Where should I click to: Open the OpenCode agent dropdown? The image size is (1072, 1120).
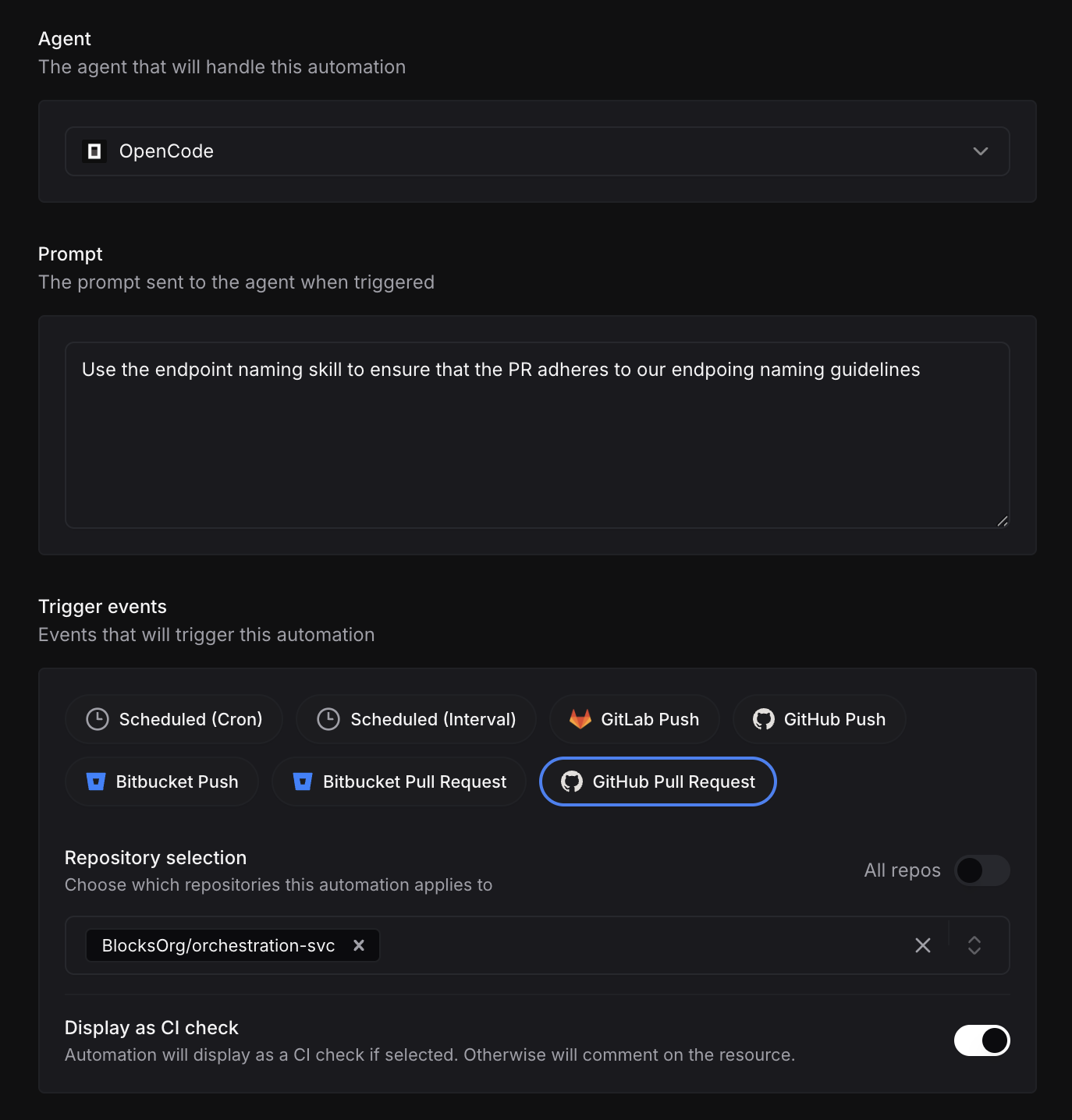pyautogui.click(x=537, y=151)
